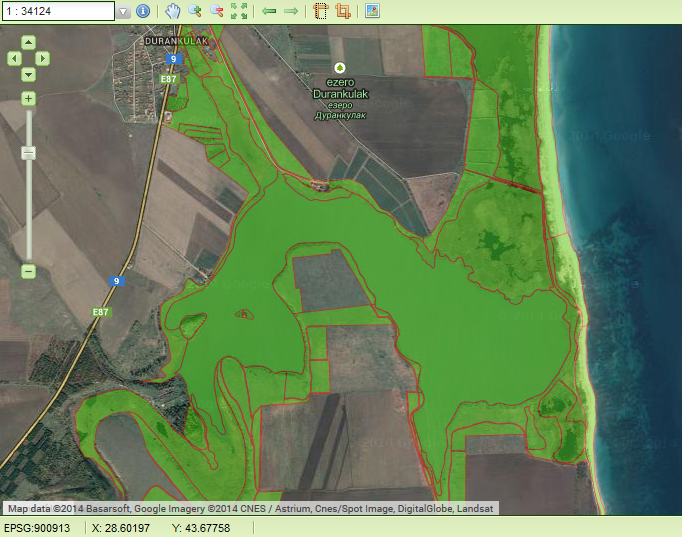The image size is (682, 537).
Task: Select the zoom in magnifier tool
Action: tap(194, 11)
